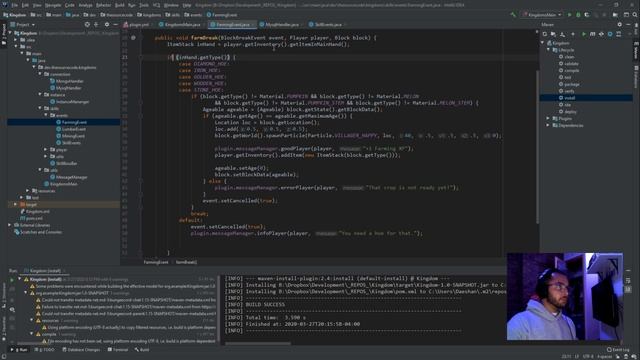The height and width of the screenshot is (360, 640).
Task: Click the Maven reimport all projects icon
Action: tap(544, 34)
